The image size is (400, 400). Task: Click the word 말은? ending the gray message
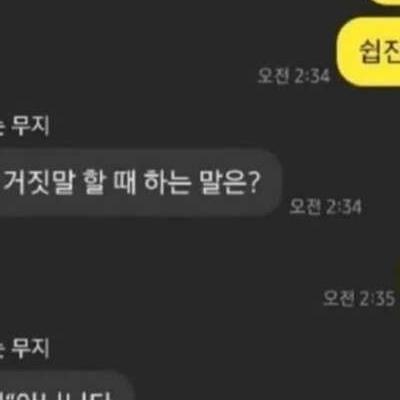(x=229, y=183)
